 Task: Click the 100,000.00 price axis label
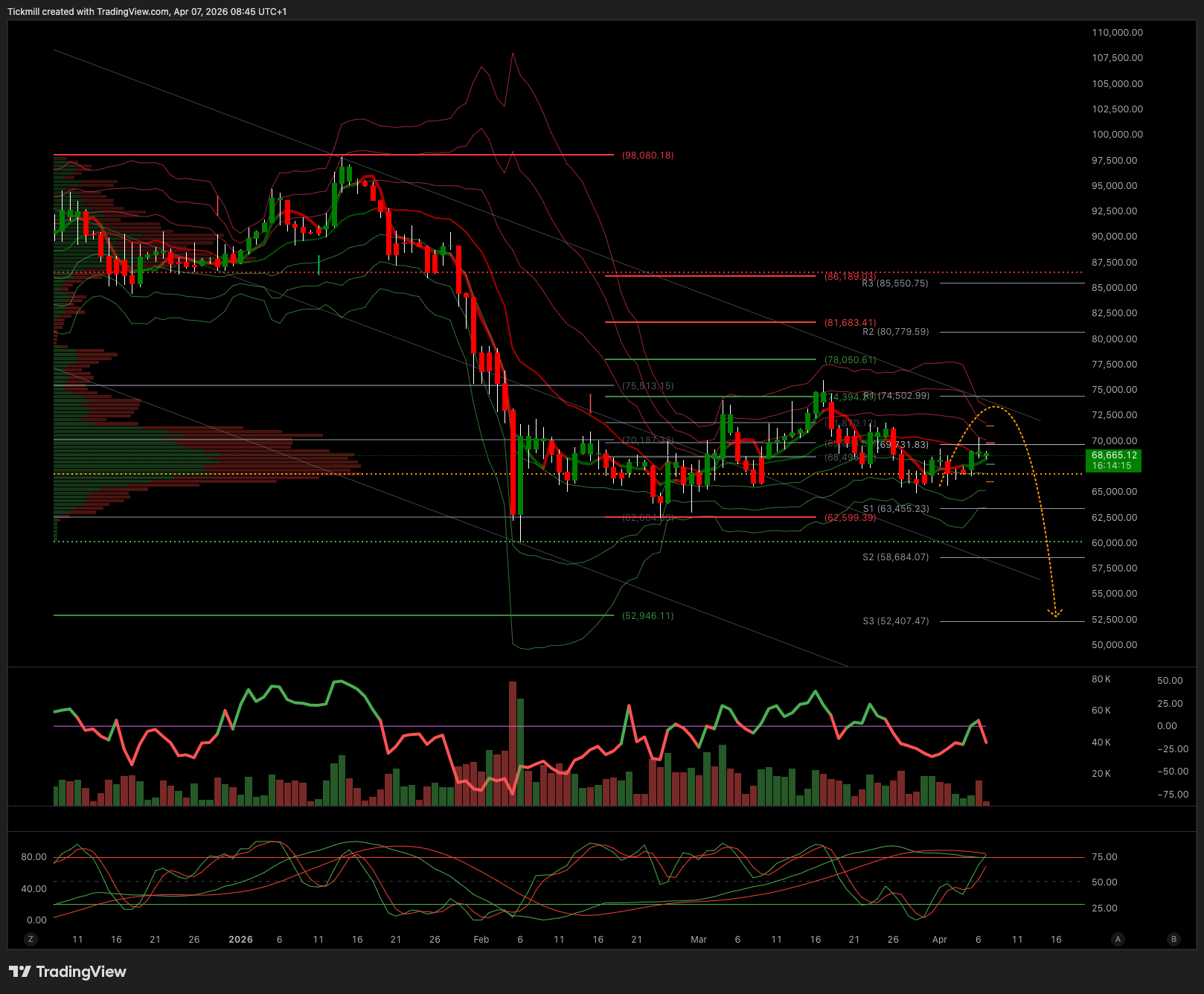(x=1117, y=135)
